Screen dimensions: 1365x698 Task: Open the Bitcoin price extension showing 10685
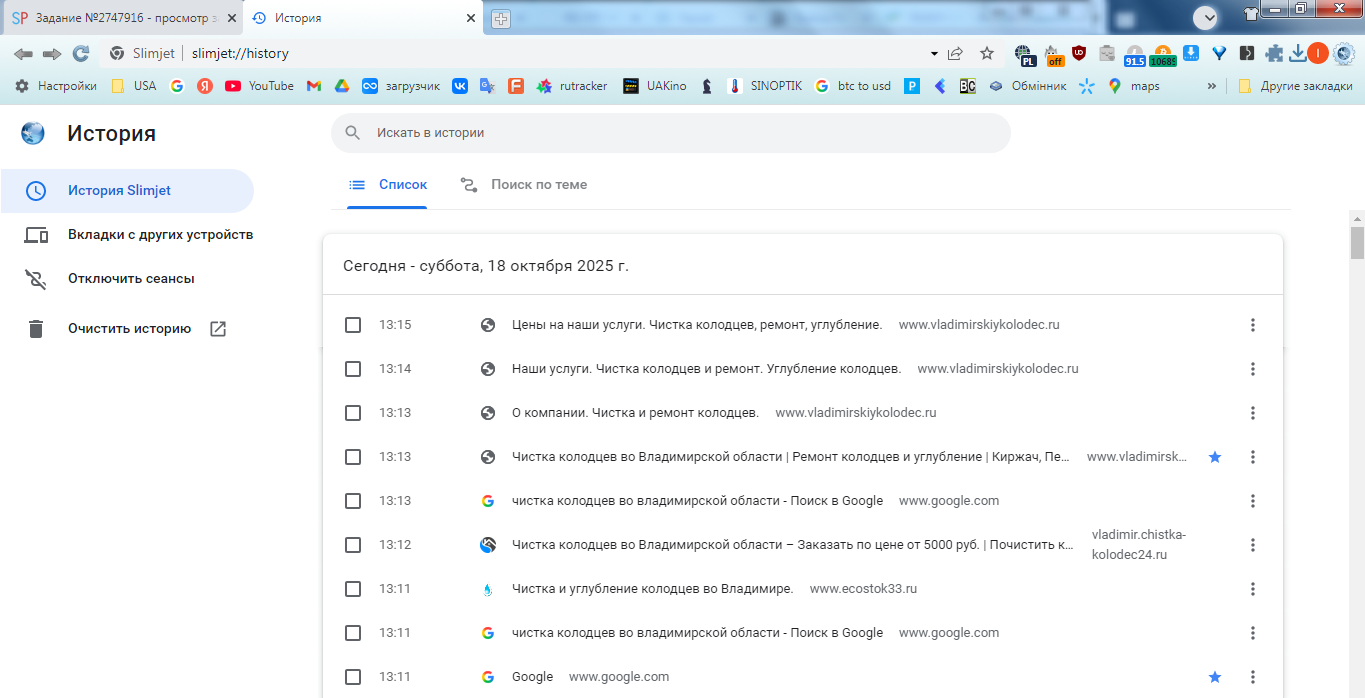[x=1163, y=55]
